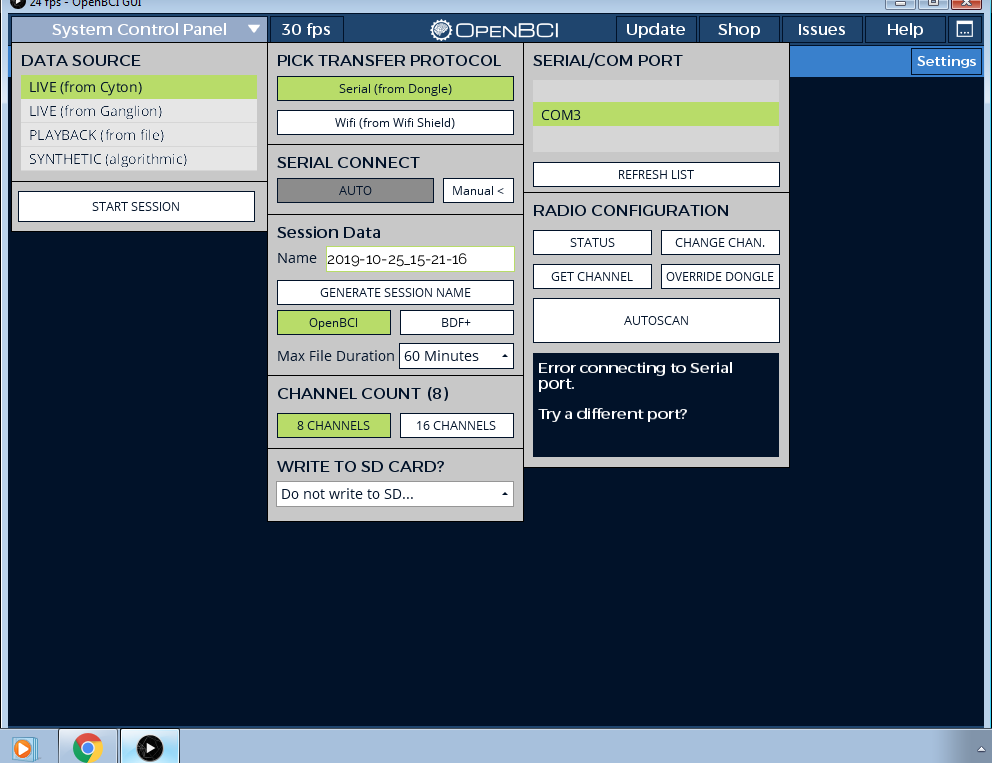Select LIVE (from Cyton) data source

[139, 87]
